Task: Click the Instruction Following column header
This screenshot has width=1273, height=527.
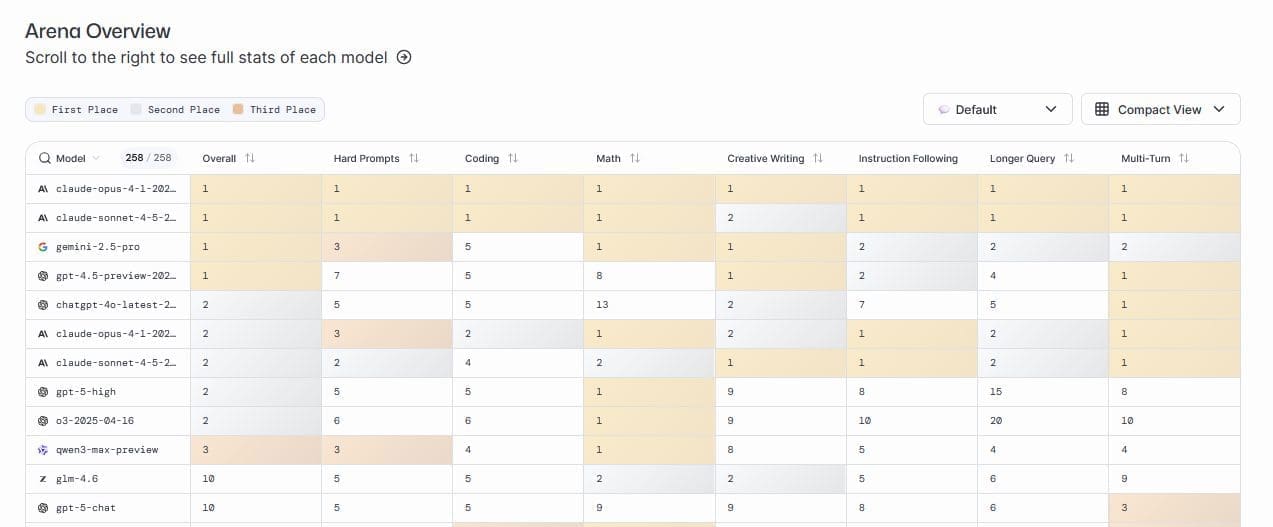Action: (908, 158)
